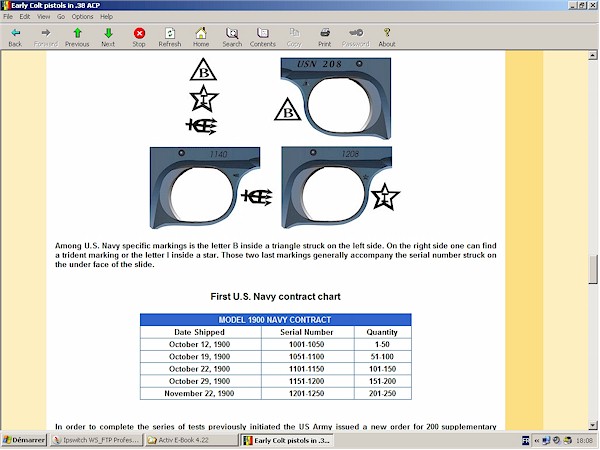The height and width of the screenshot is (450, 600).
Task: Click the 'Quantity' column header
Action: (383, 332)
